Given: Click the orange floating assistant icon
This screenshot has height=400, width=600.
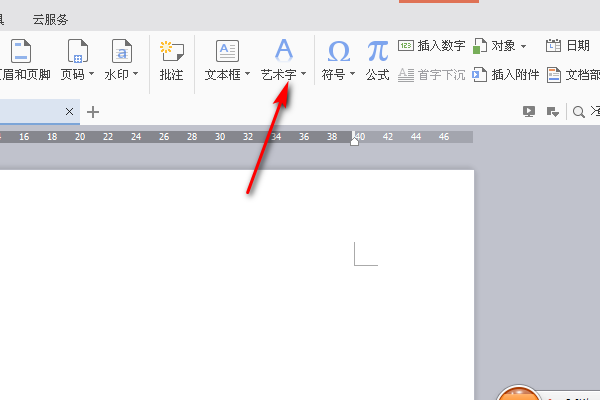Looking at the screenshot, I should point(518,393).
